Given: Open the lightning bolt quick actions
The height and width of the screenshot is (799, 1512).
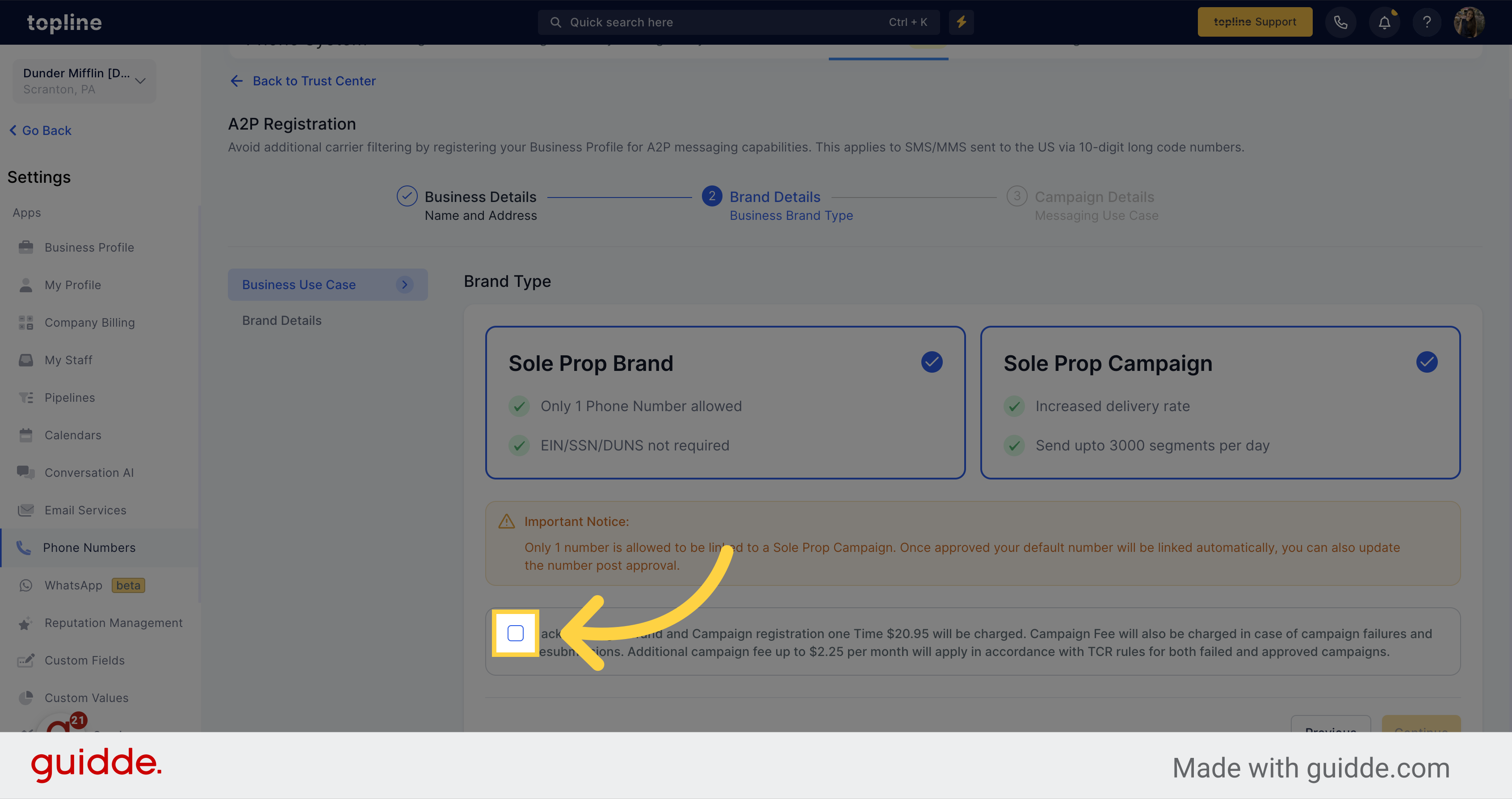Looking at the screenshot, I should pyautogui.click(x=962, y=22).
